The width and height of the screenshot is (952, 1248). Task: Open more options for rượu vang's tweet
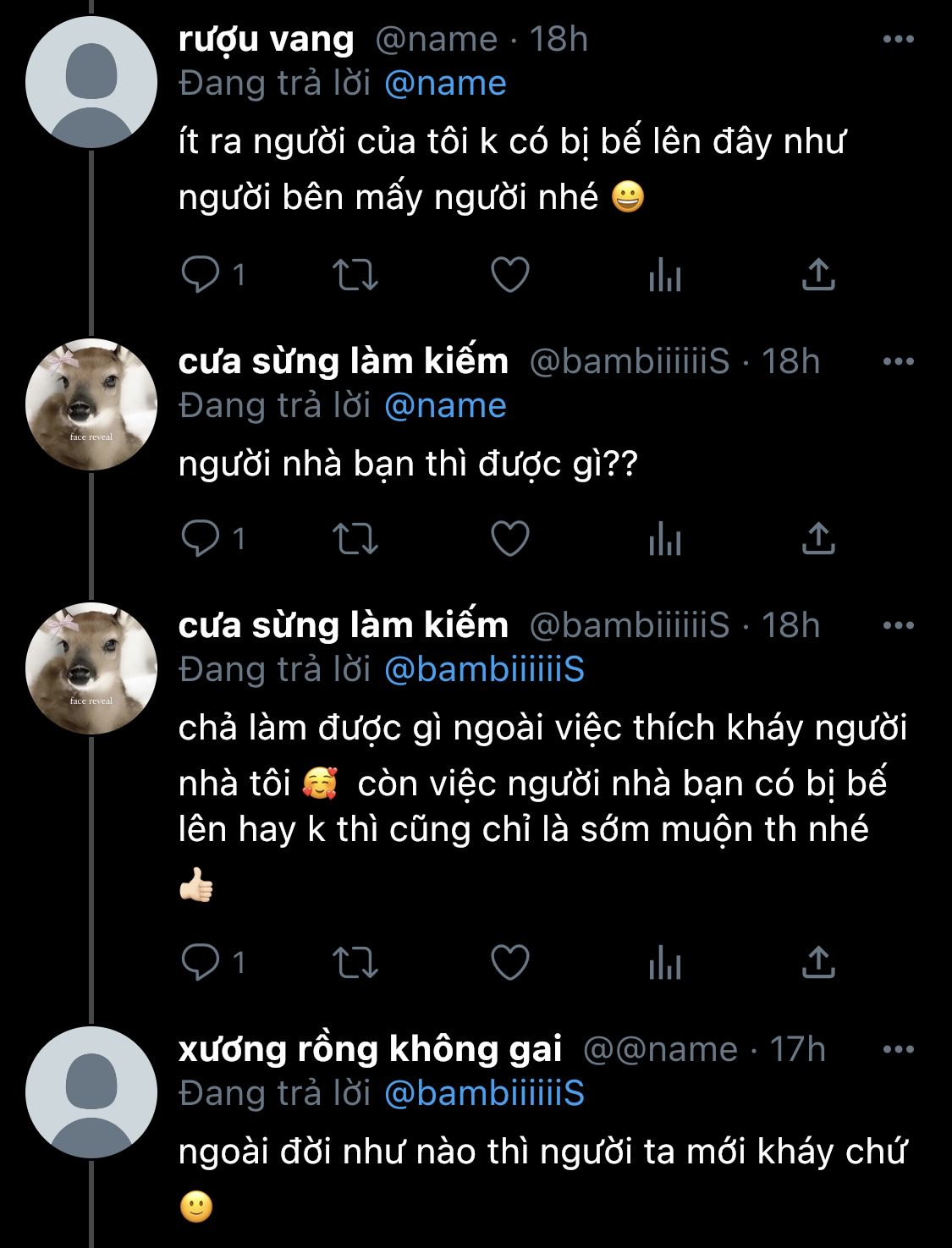point(898,39)
